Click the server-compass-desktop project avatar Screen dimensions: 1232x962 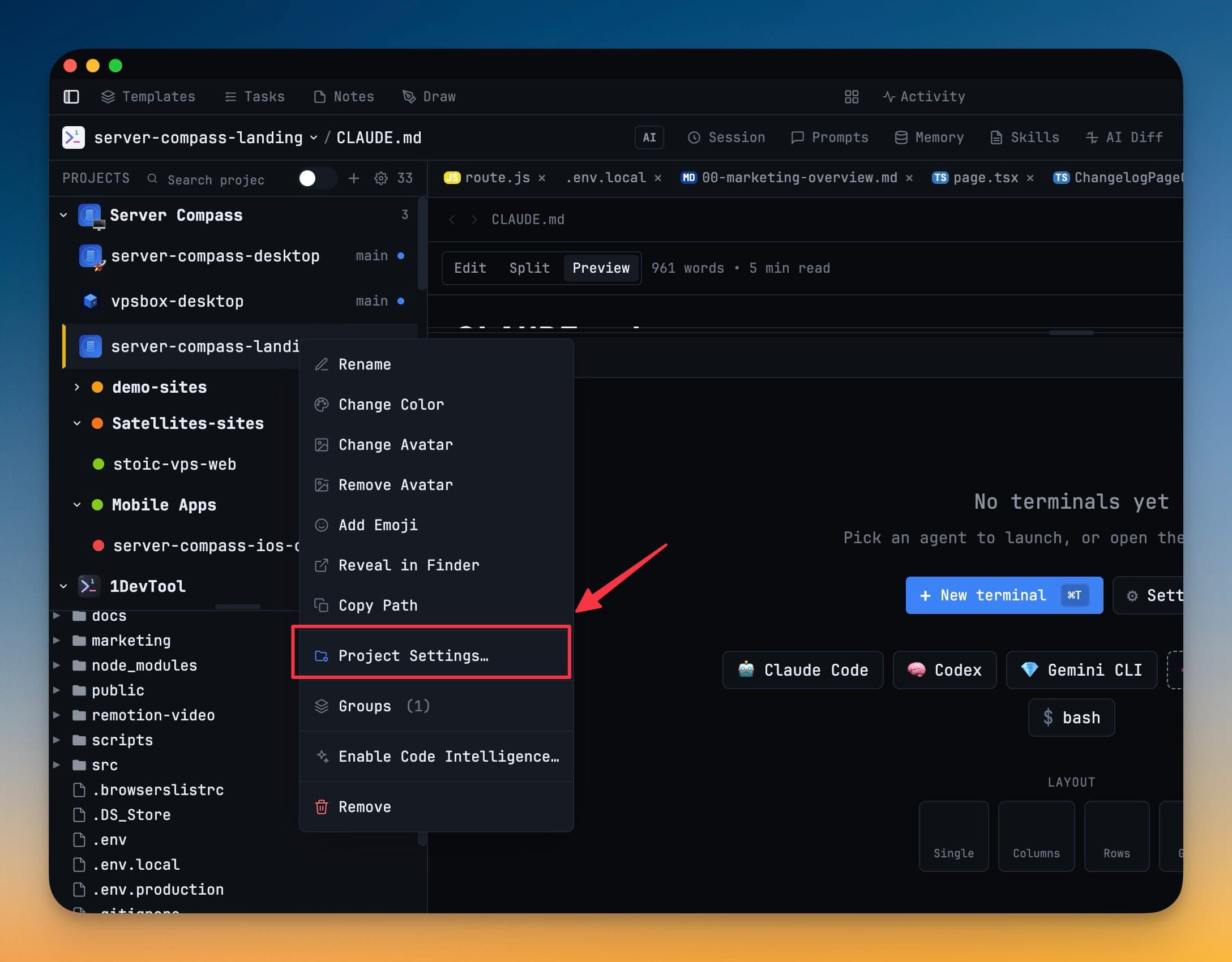91,256
